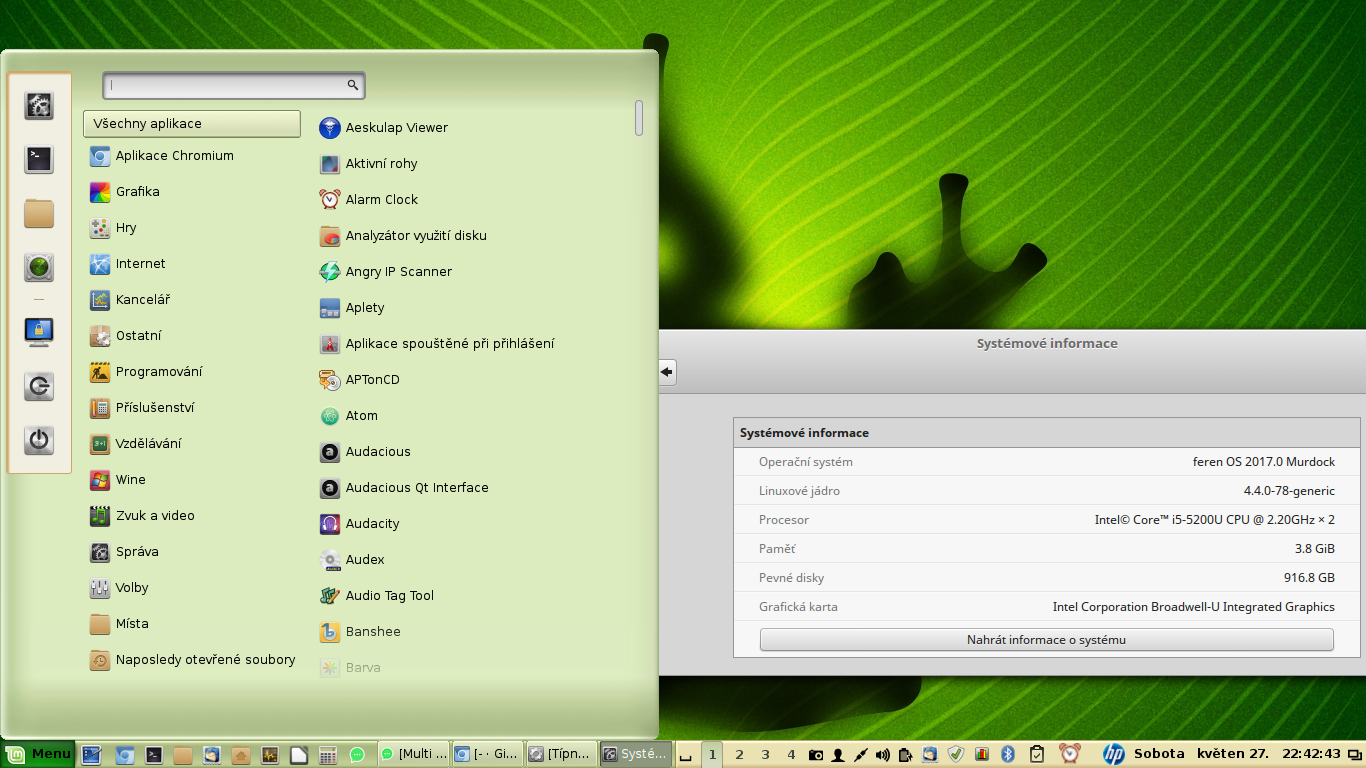Switch to the [Multi... taskbar window
1366x768 pixels.
tap(413, 754)
